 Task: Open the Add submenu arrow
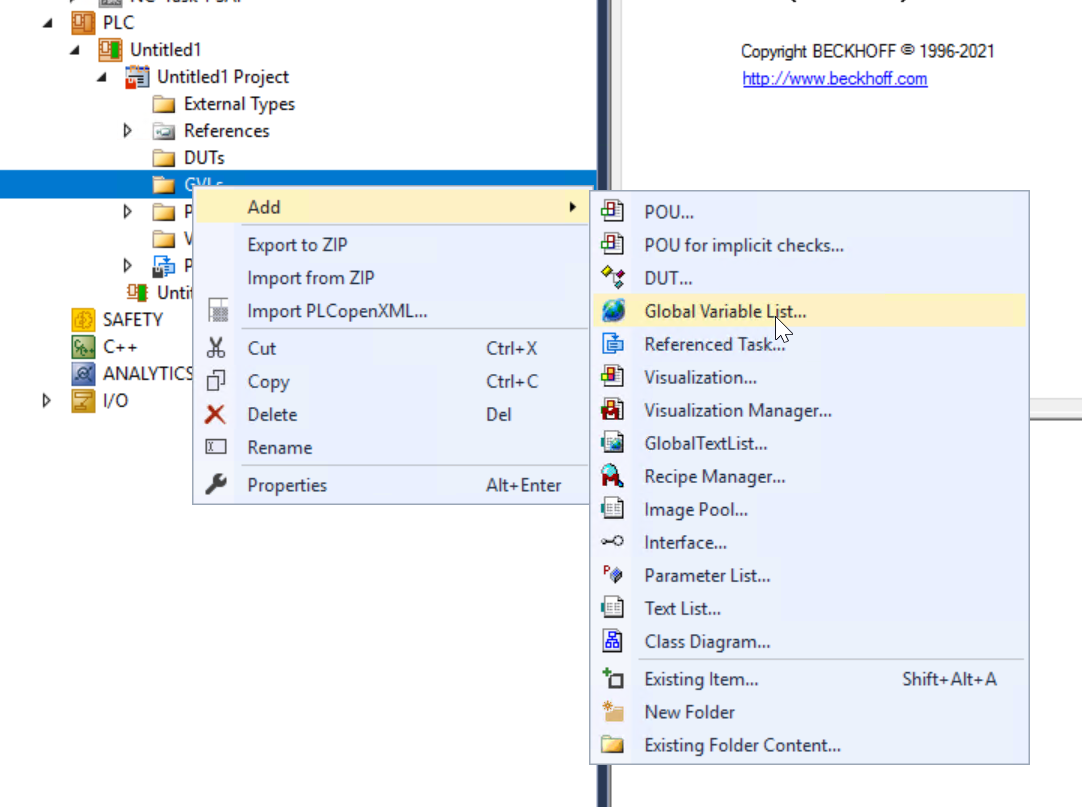click(572, 207)
